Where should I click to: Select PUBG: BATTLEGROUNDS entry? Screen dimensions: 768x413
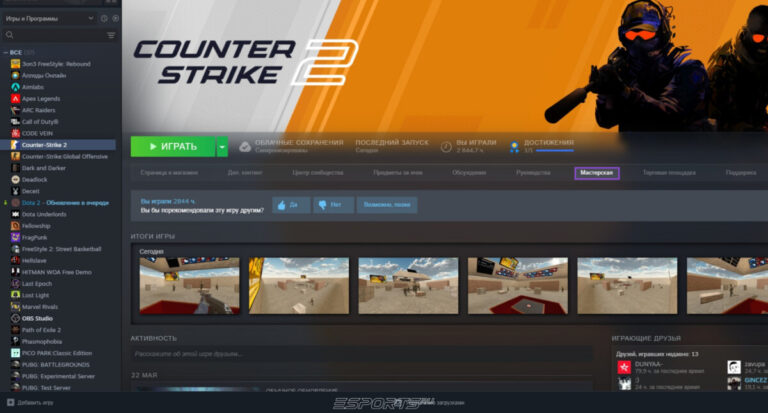(x=58, y=364)
